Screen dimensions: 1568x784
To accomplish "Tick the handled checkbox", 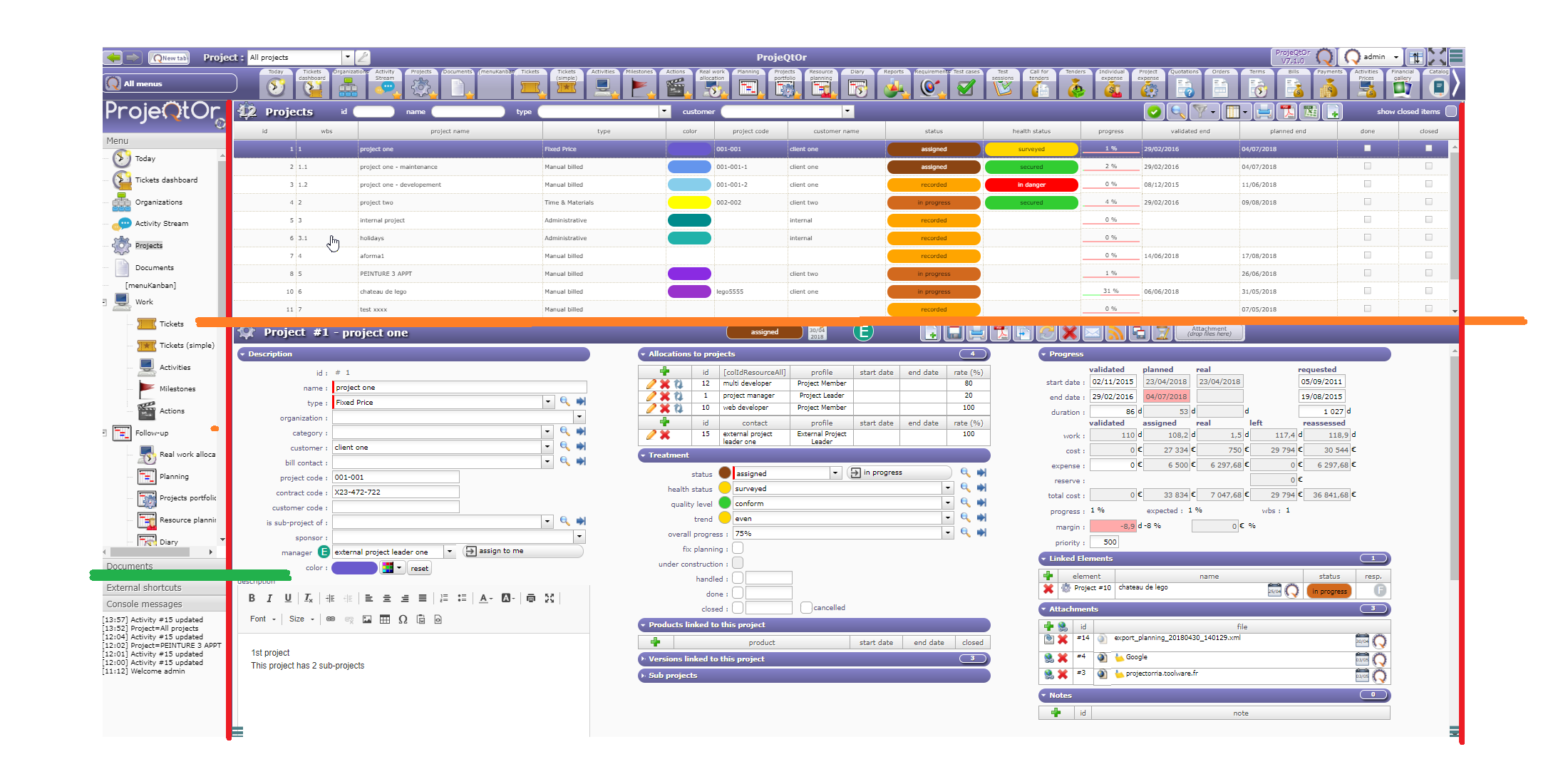I will coord(738,578).
